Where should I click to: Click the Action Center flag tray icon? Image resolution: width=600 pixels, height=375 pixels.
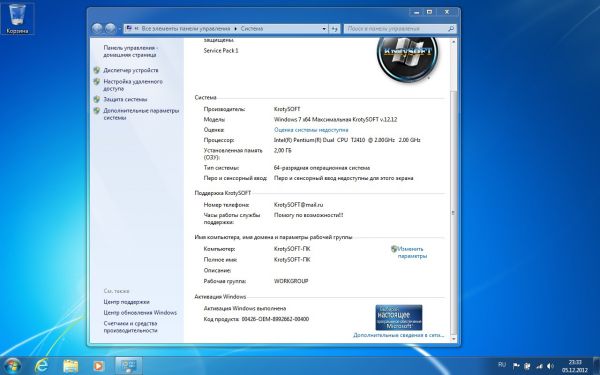pyautogui.click(x=516, y=366)
